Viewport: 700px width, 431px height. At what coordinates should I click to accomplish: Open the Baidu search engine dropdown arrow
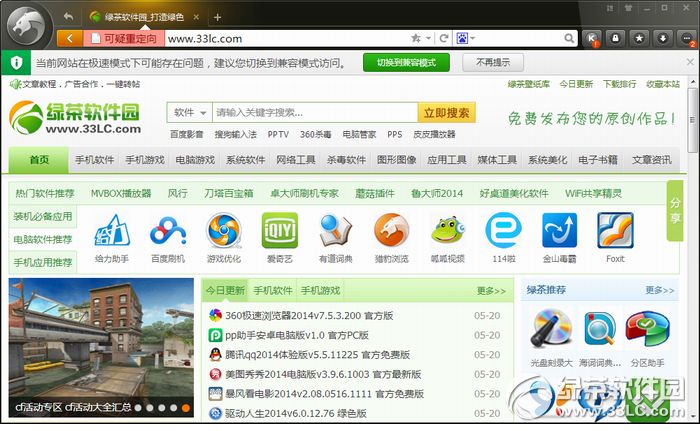coord(473,38)
